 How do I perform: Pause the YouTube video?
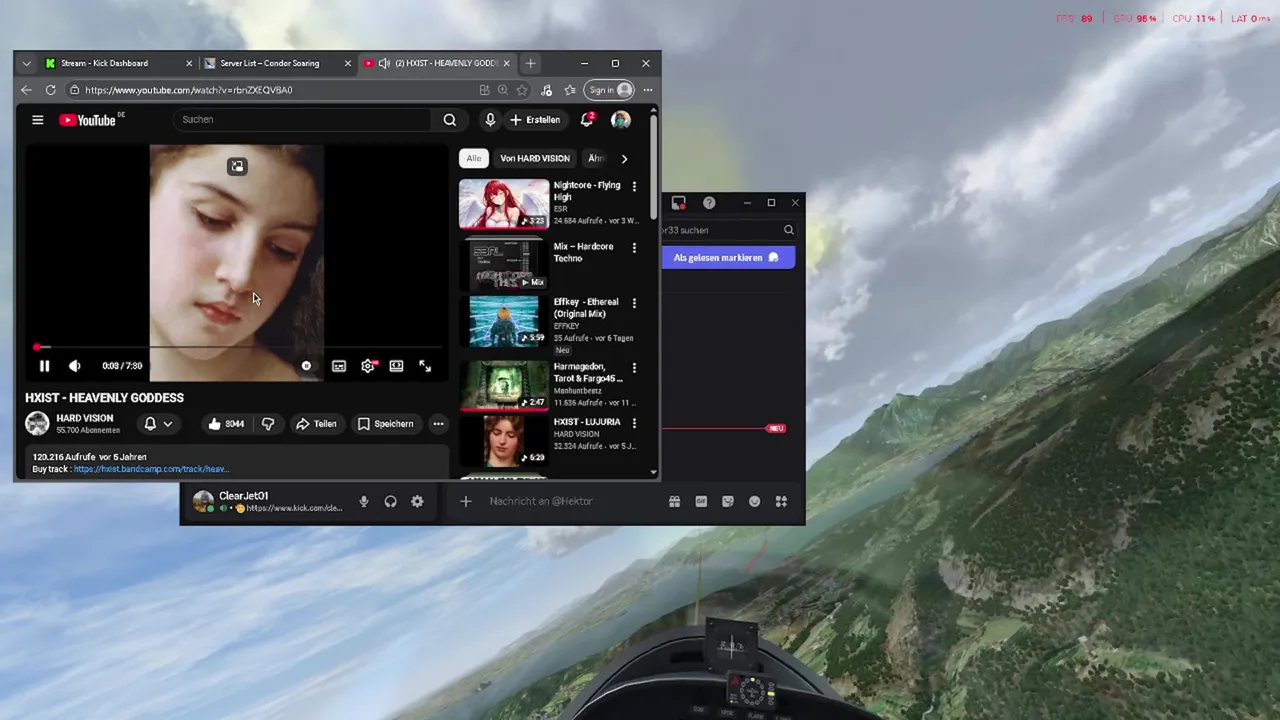pyautogui.click(x=44, y=366)
